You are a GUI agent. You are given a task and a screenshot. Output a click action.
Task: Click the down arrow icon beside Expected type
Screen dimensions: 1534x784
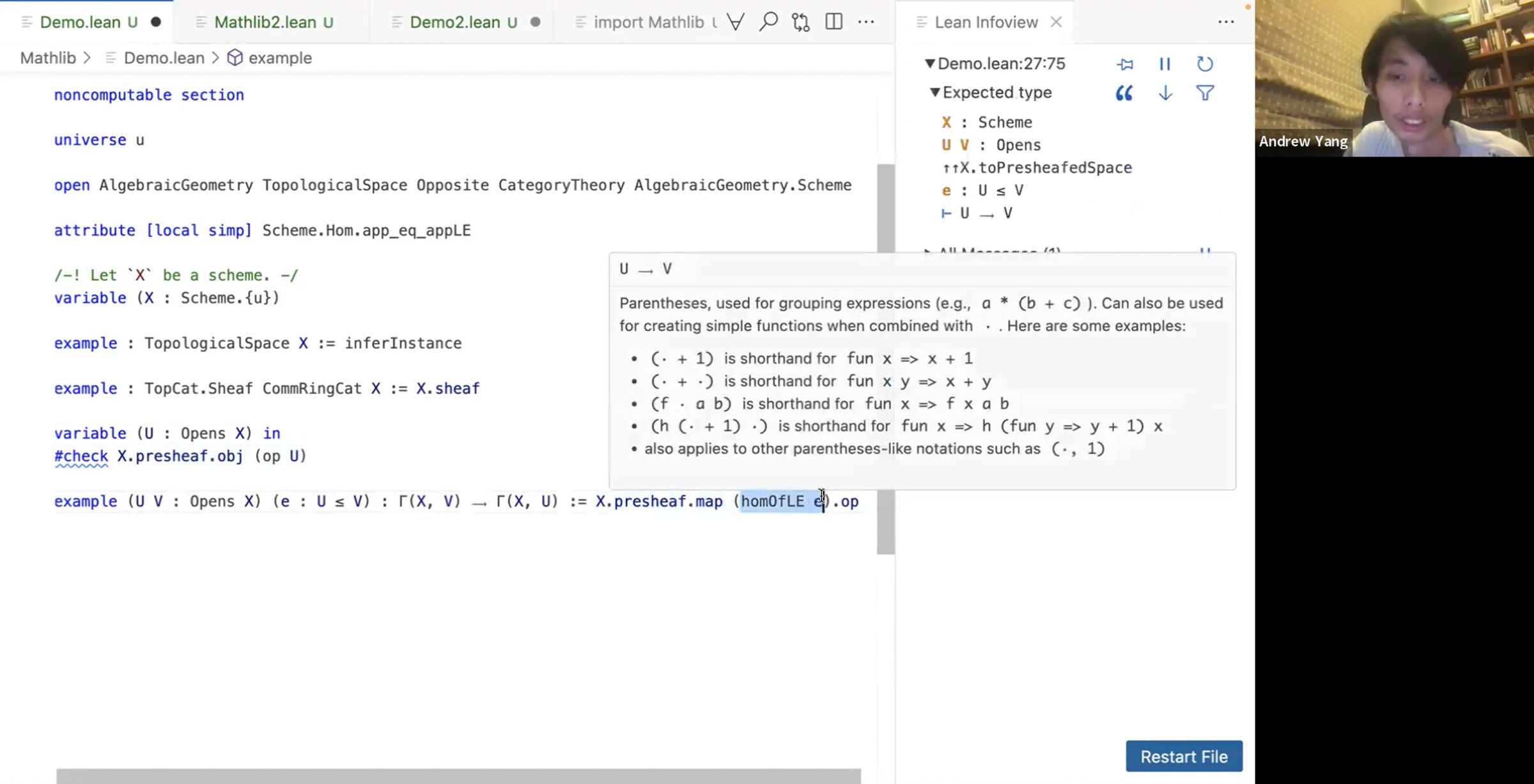coord(1165,93)
